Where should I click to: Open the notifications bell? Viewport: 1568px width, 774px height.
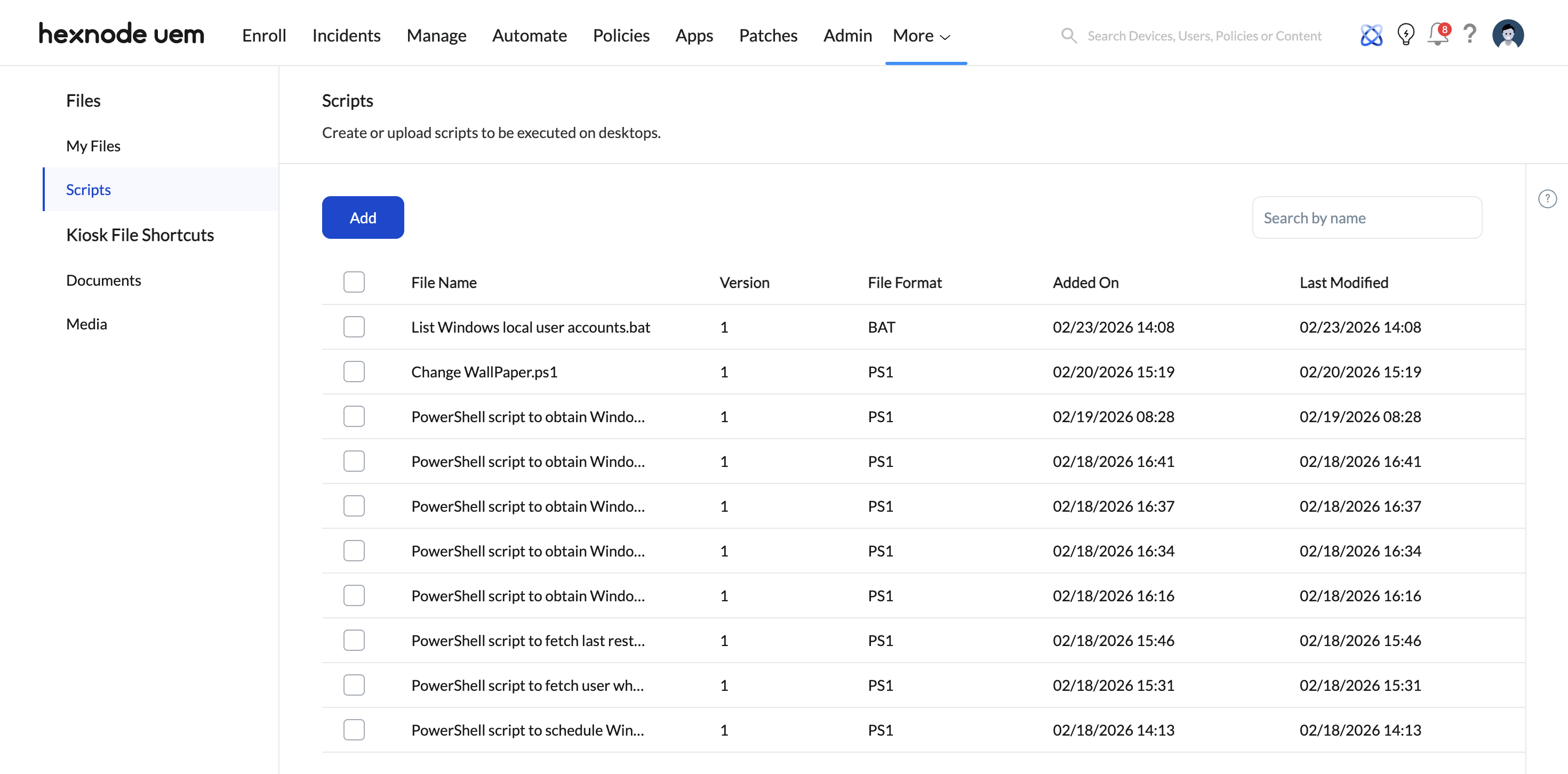(x=1438, y=35)
